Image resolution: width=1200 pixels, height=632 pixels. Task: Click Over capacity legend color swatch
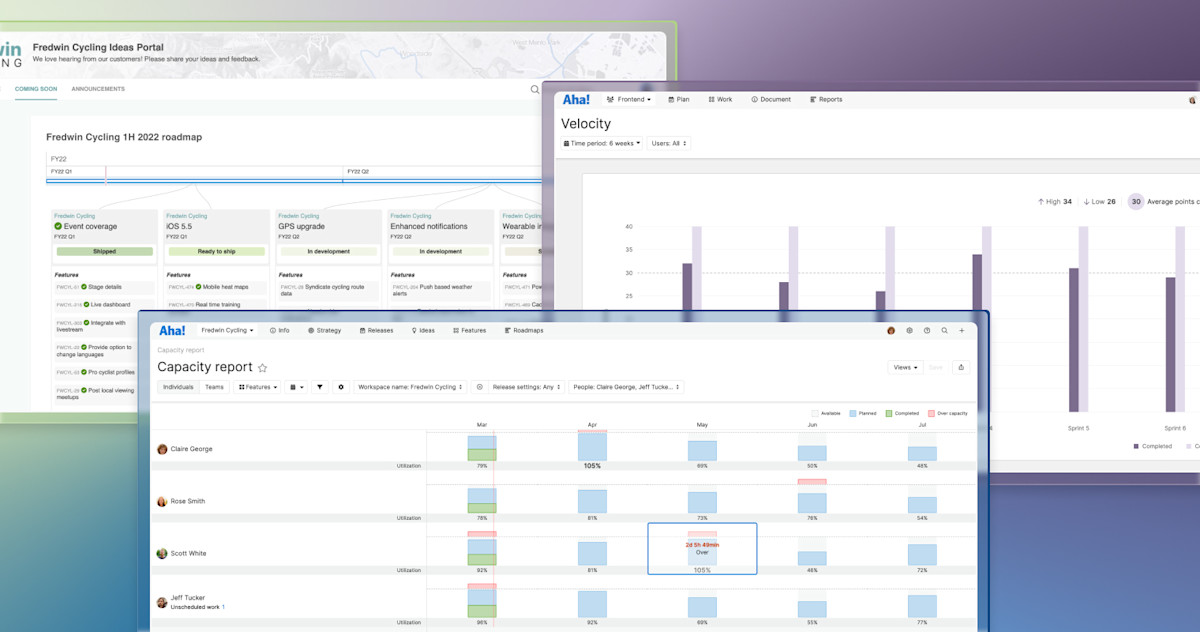930,412
